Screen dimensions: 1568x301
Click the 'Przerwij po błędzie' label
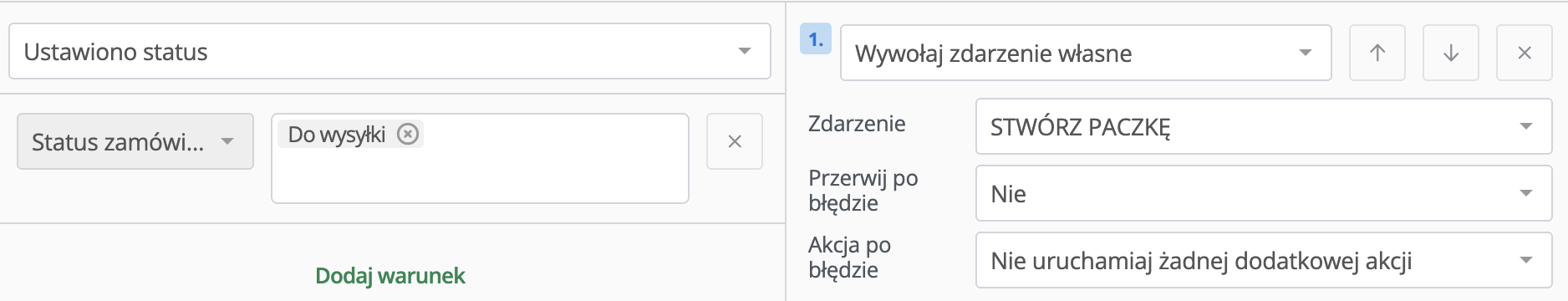tap(863, 191)
